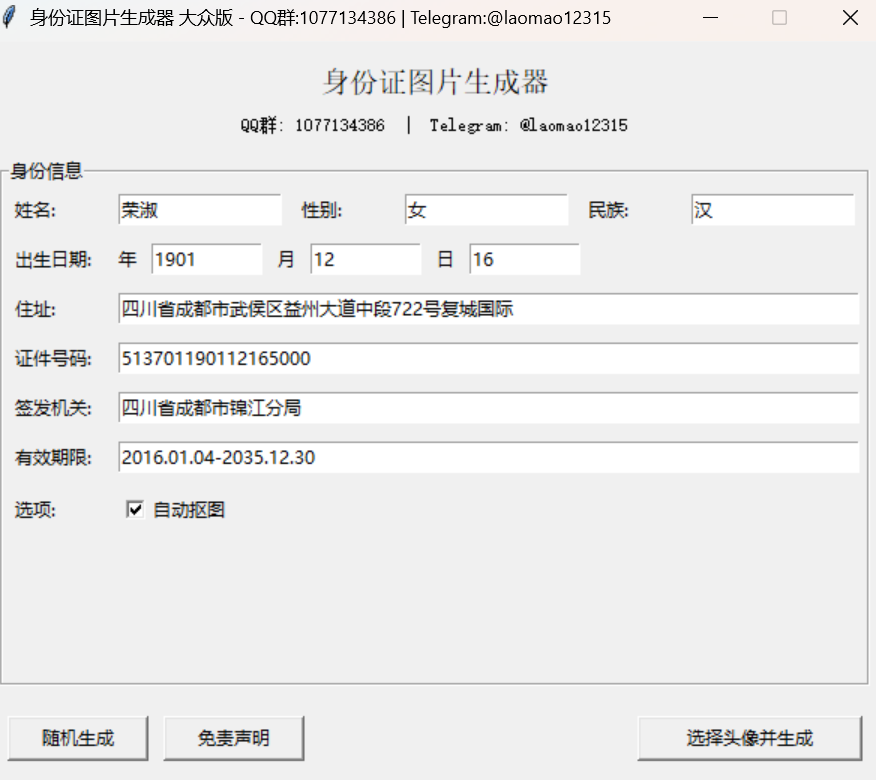Select the 性别 input field

coord(487,210)
